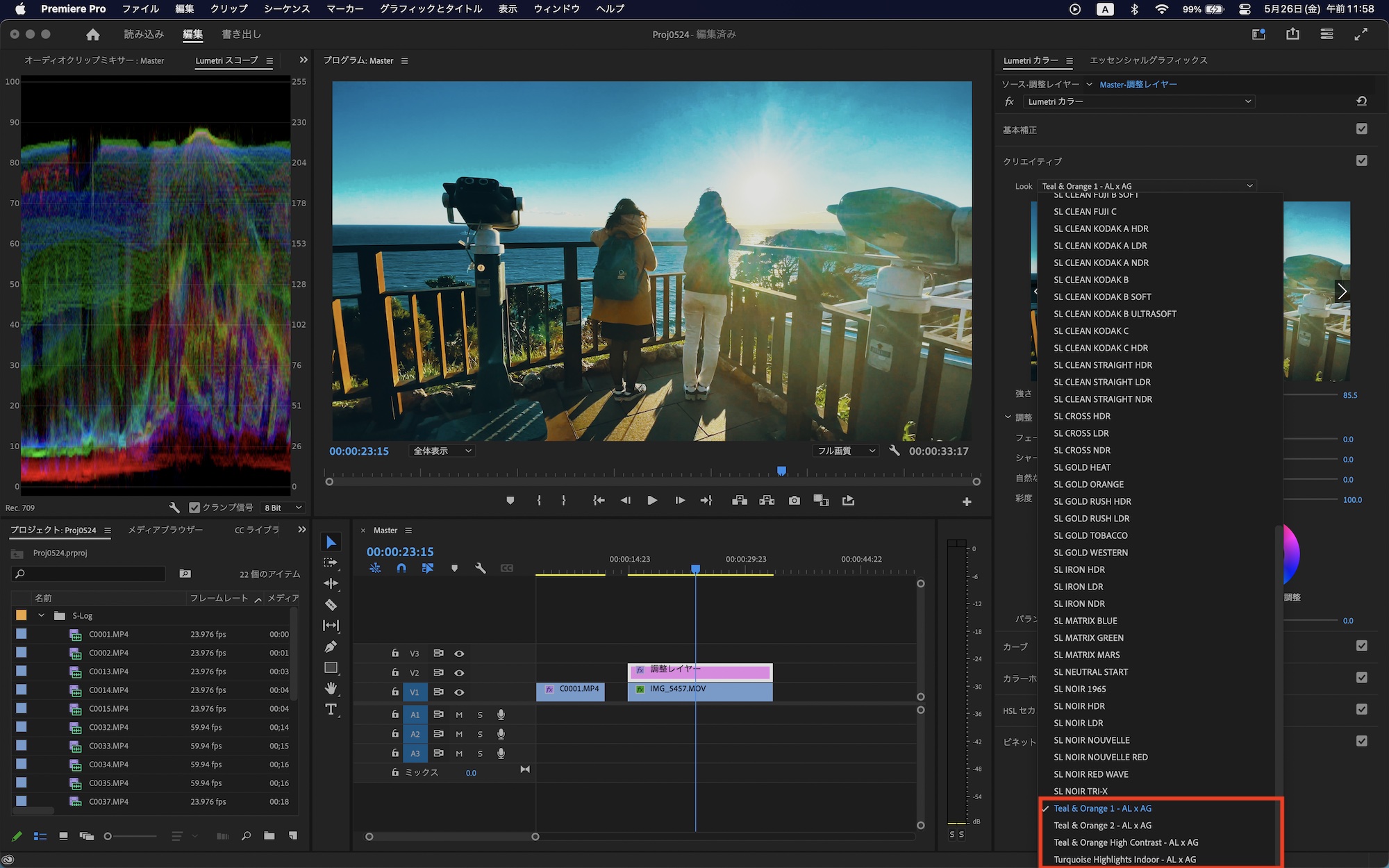Image resolution: width=1389 pixels, height=868 pixels.
Task: Open the Home screen icon
Action: (x=93, y=34)
